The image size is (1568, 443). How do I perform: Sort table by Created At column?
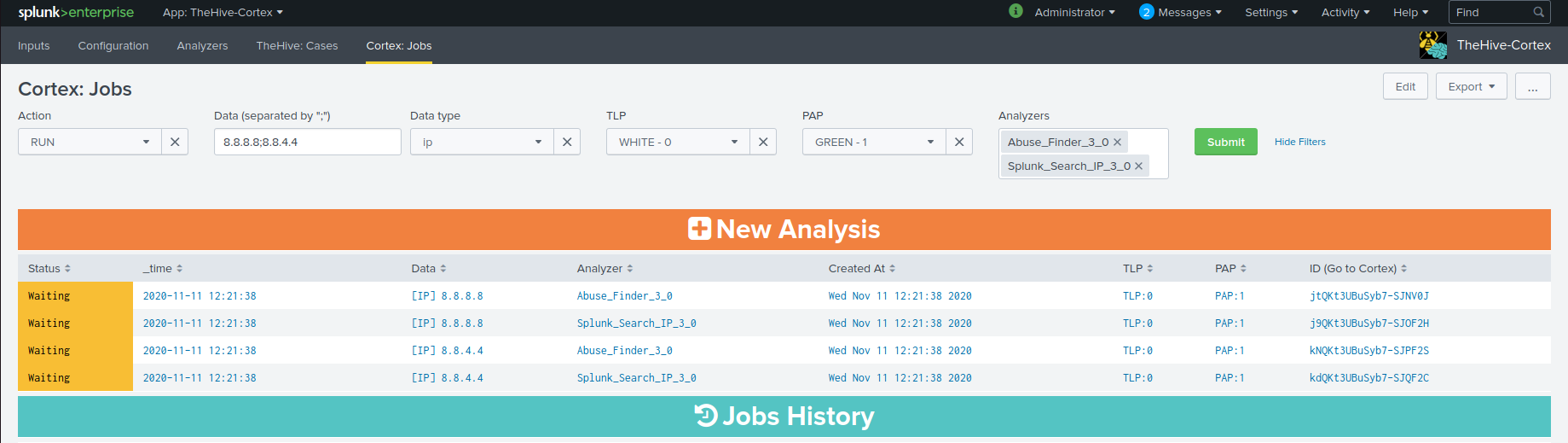[x=862, y=268]
